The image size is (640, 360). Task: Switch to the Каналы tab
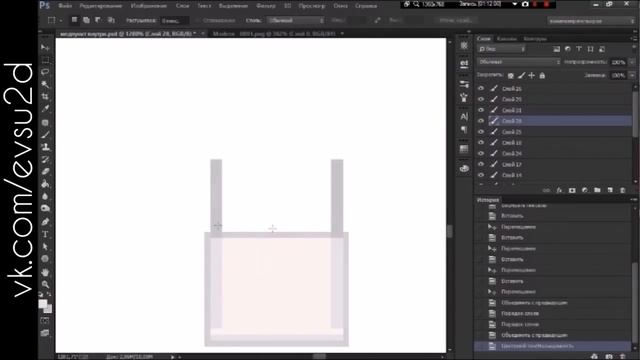point(507,39)
